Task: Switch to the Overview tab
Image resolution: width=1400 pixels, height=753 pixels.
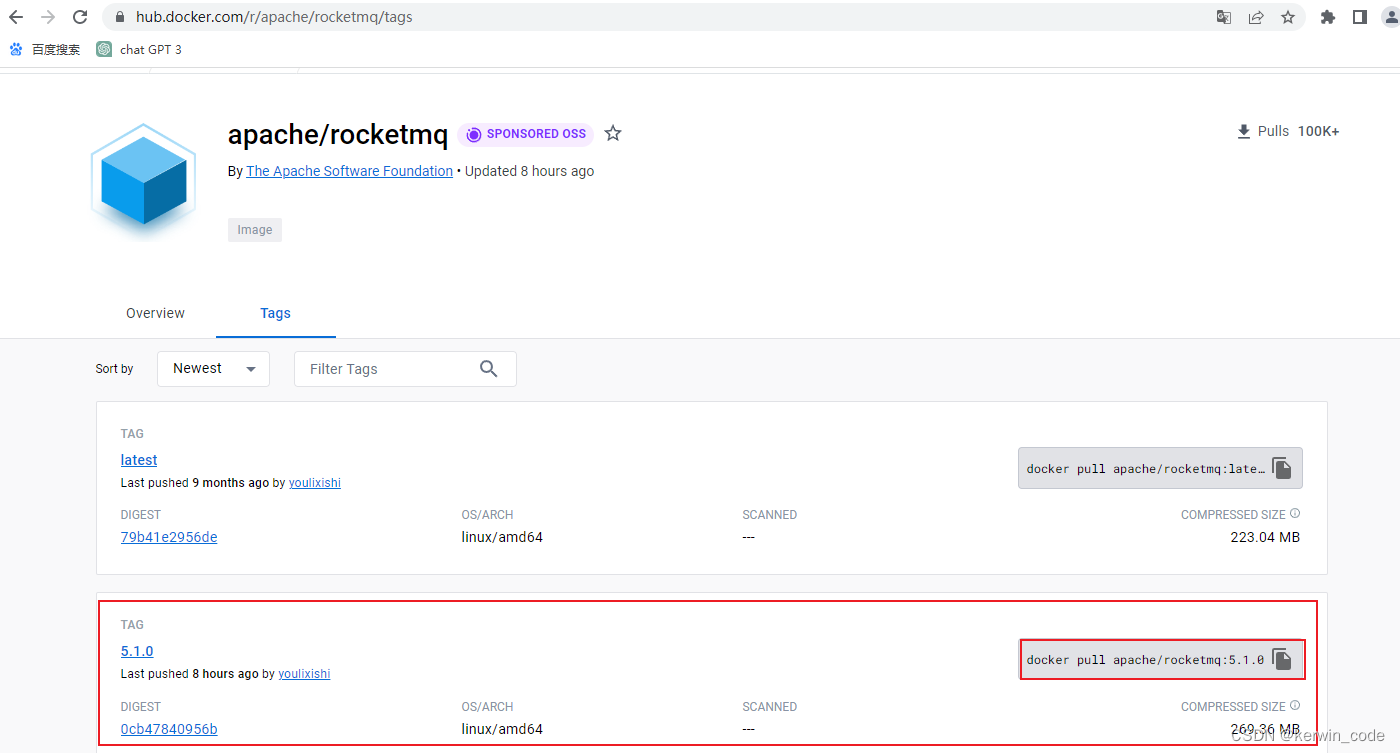Action: coord(155,313)
